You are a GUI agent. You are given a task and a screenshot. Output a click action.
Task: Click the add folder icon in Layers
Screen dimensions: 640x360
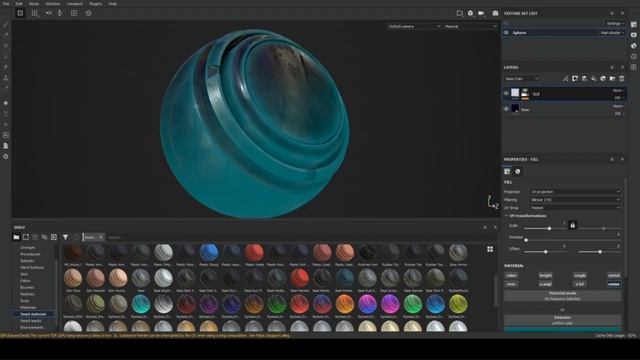click(612, 78)
